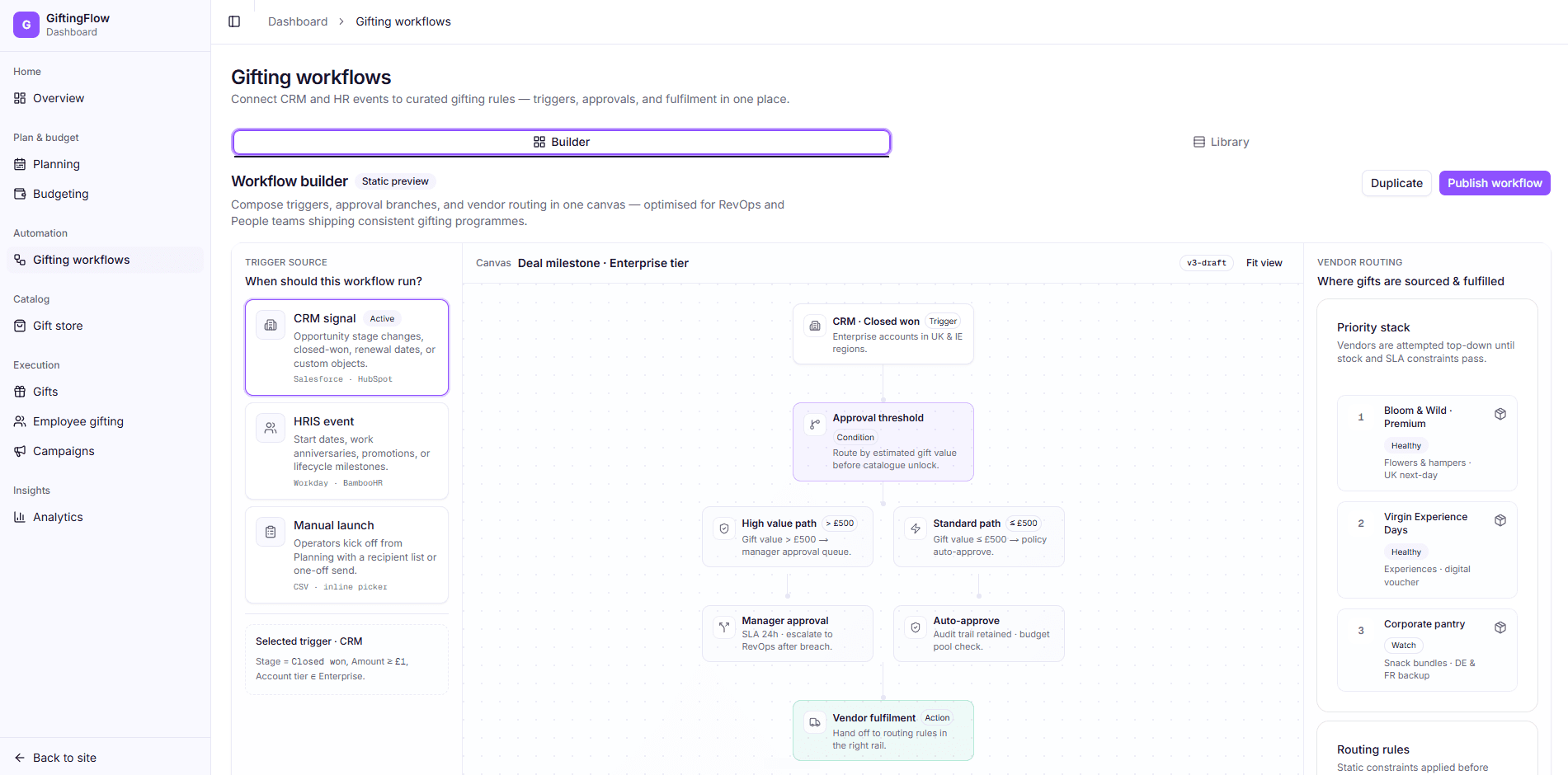The width and height of the screenshot is (1568, 775).
Task: Go to Campaigns in the sidebar
Action: click(106, 451)
